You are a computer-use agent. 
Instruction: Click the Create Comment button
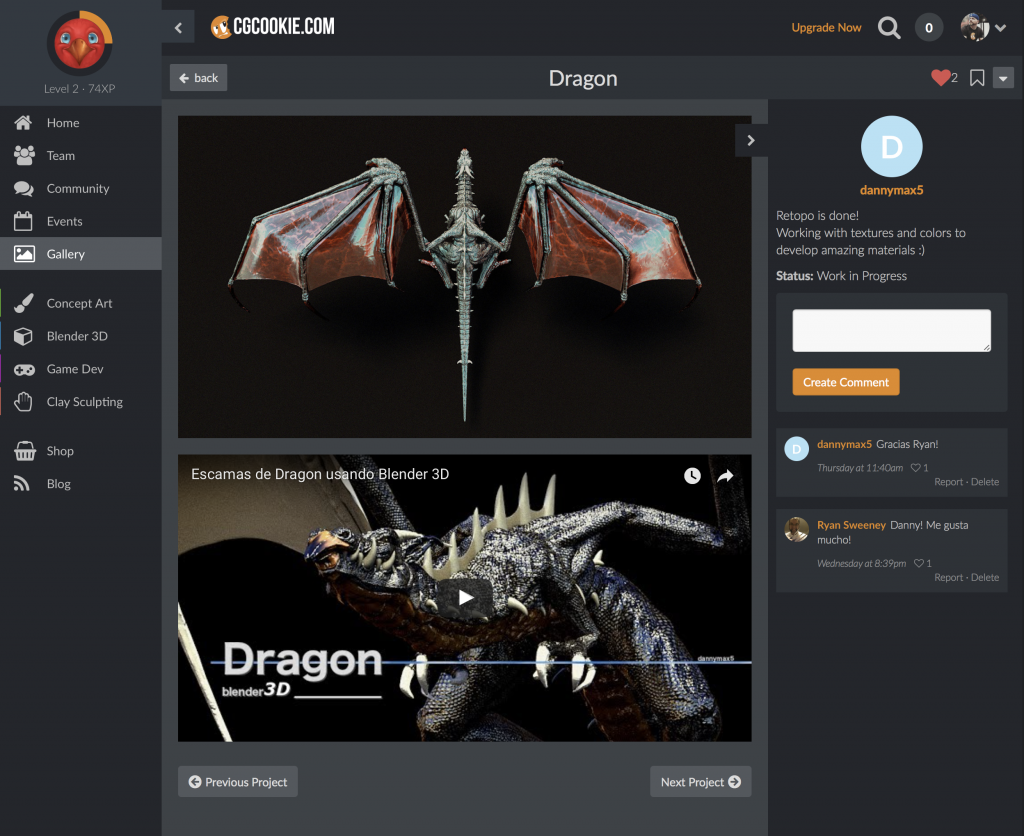click(x=846, y=382)
